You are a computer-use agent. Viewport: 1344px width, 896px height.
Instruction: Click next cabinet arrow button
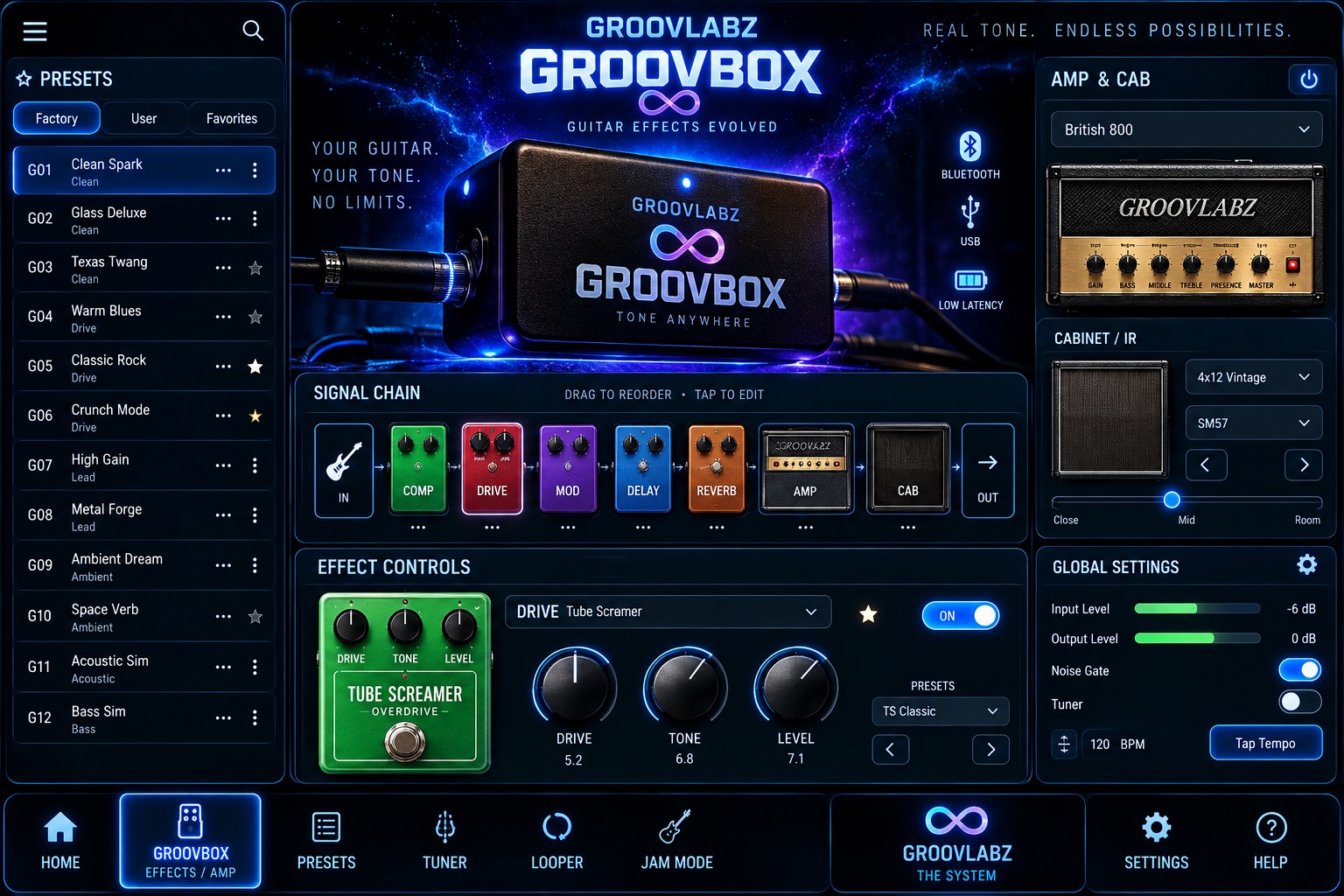pyautogui.click(x=1304, y=465)
